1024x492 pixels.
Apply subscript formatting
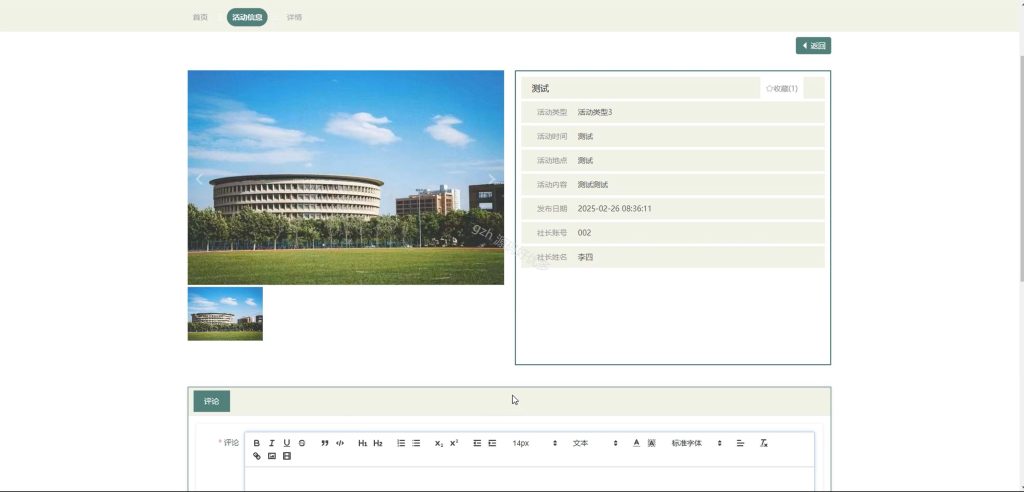coord(439,443)
